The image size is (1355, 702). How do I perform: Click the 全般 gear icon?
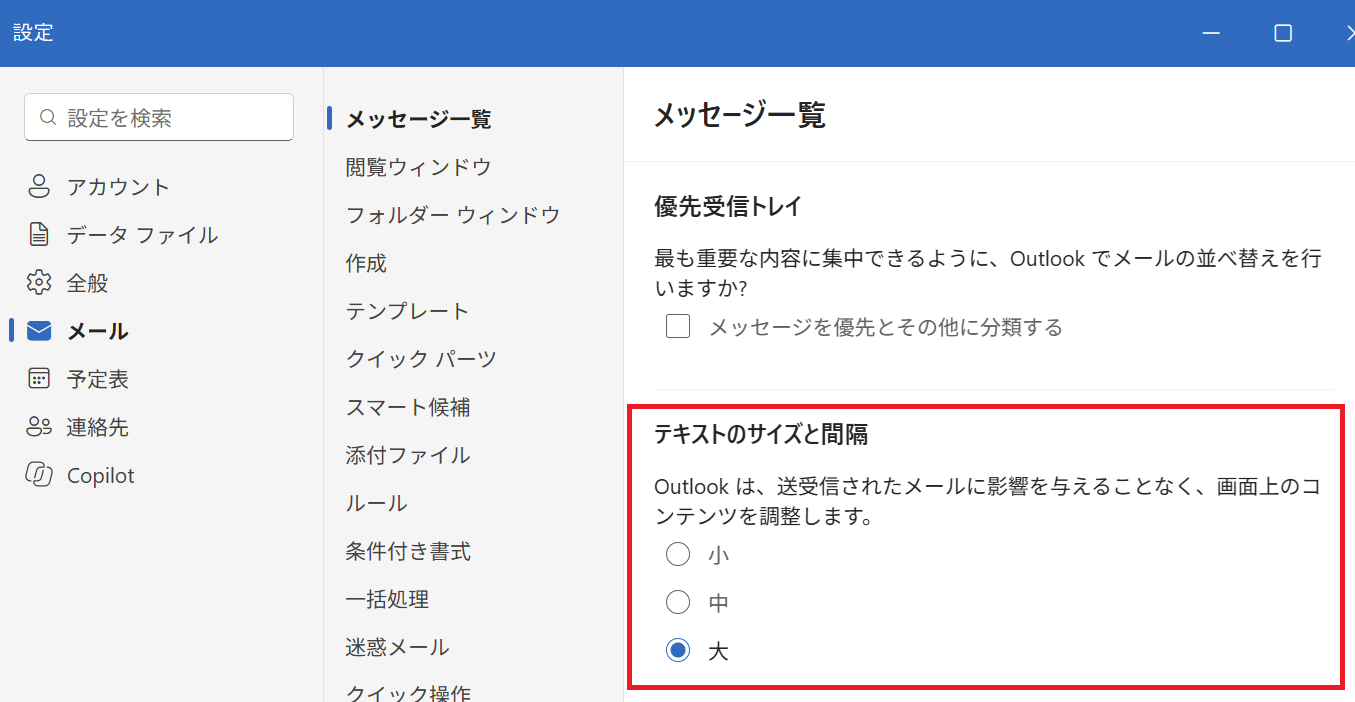tap(39, 283)
